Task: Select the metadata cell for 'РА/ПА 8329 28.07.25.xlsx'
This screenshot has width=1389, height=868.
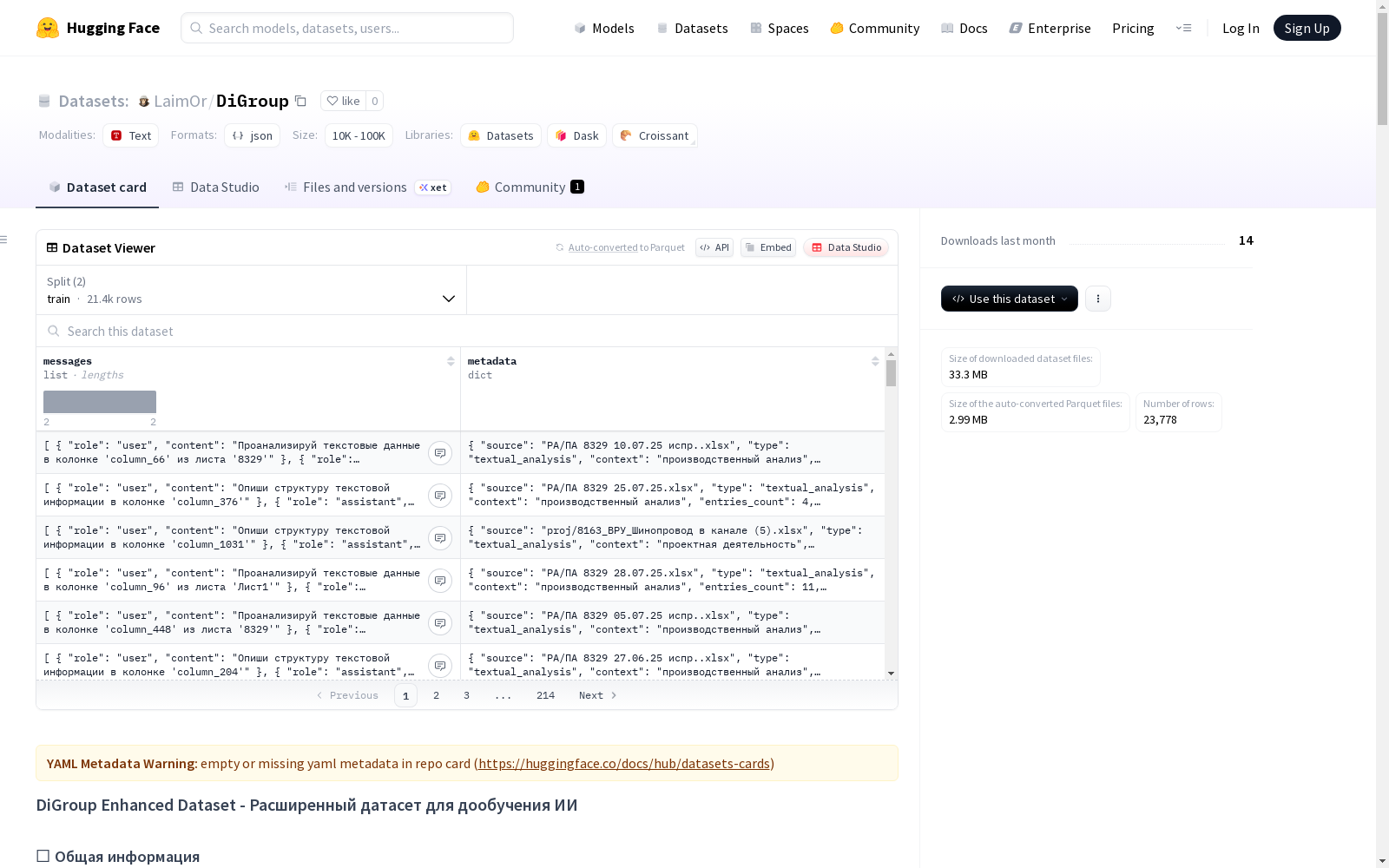Action: 673,580
